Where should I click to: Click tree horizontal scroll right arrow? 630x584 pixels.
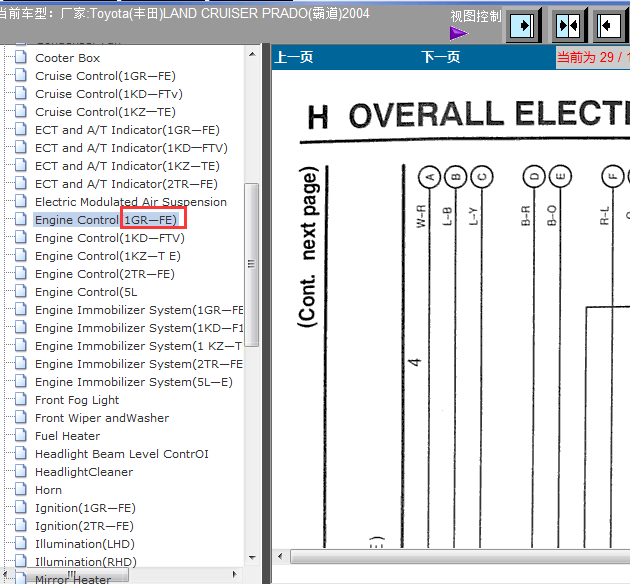(235, 574)
